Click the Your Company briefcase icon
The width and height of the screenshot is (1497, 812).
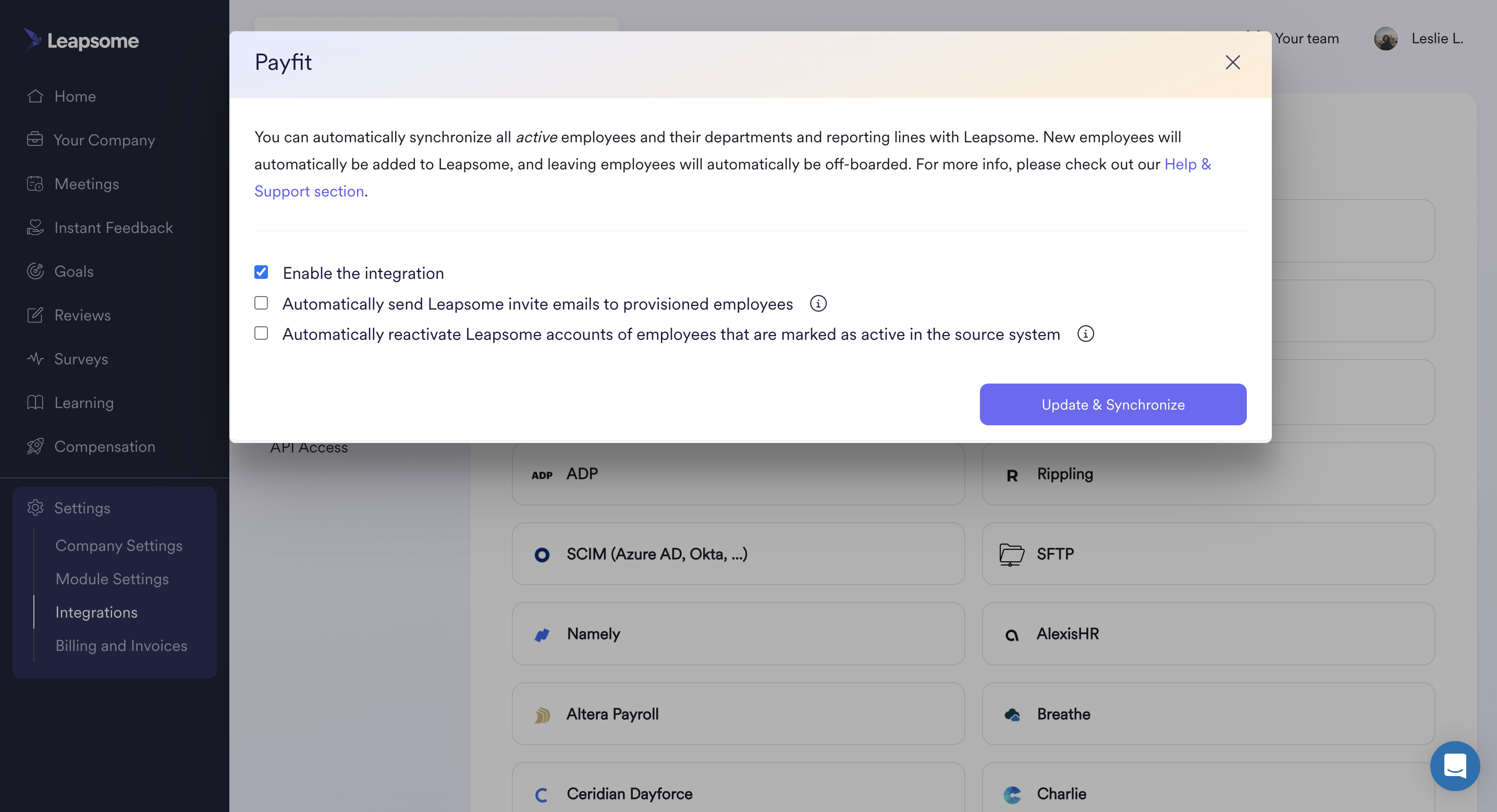point(35,140)
